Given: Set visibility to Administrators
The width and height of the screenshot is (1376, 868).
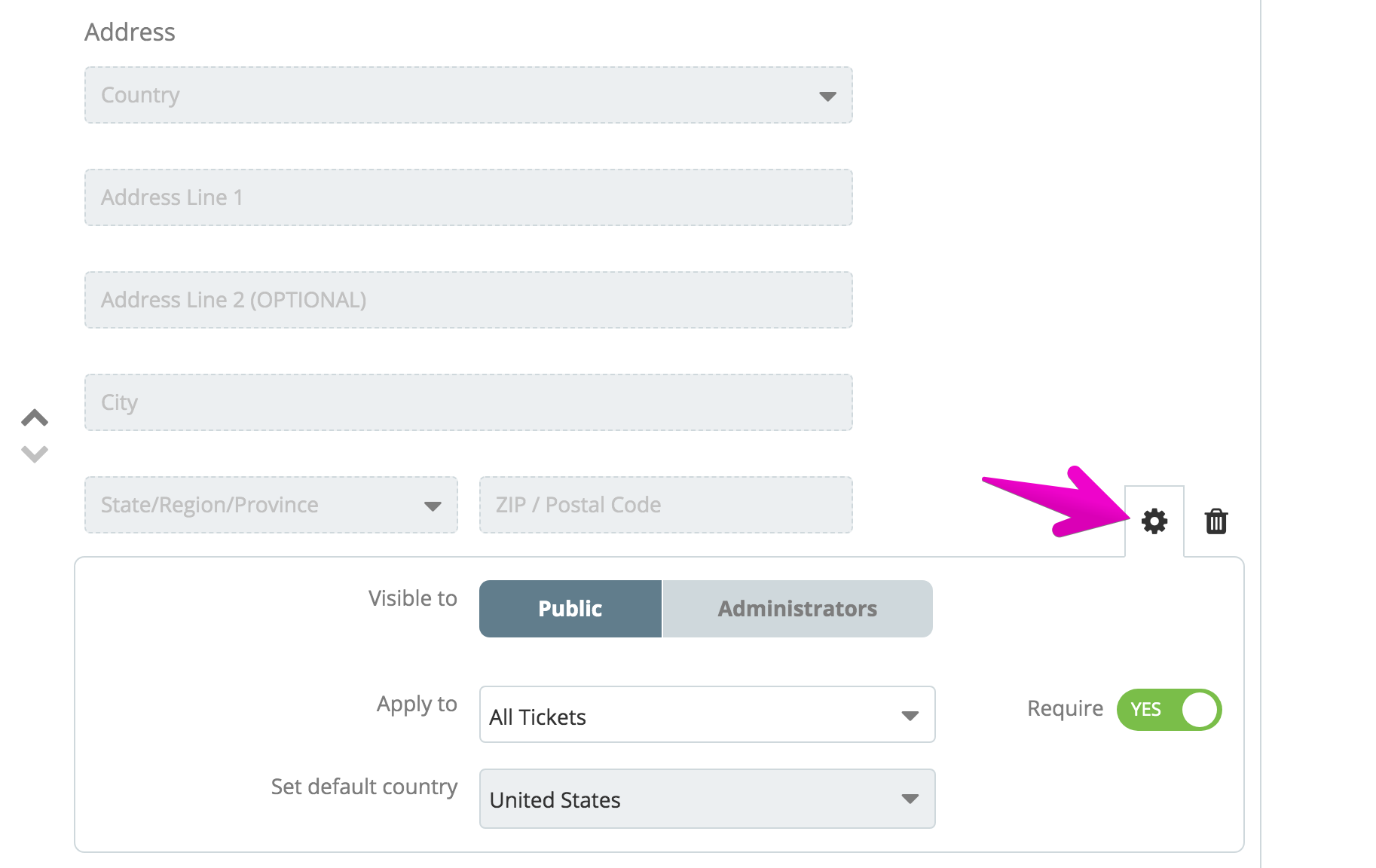Looking at the screenshot, I should tap(797, 609).
